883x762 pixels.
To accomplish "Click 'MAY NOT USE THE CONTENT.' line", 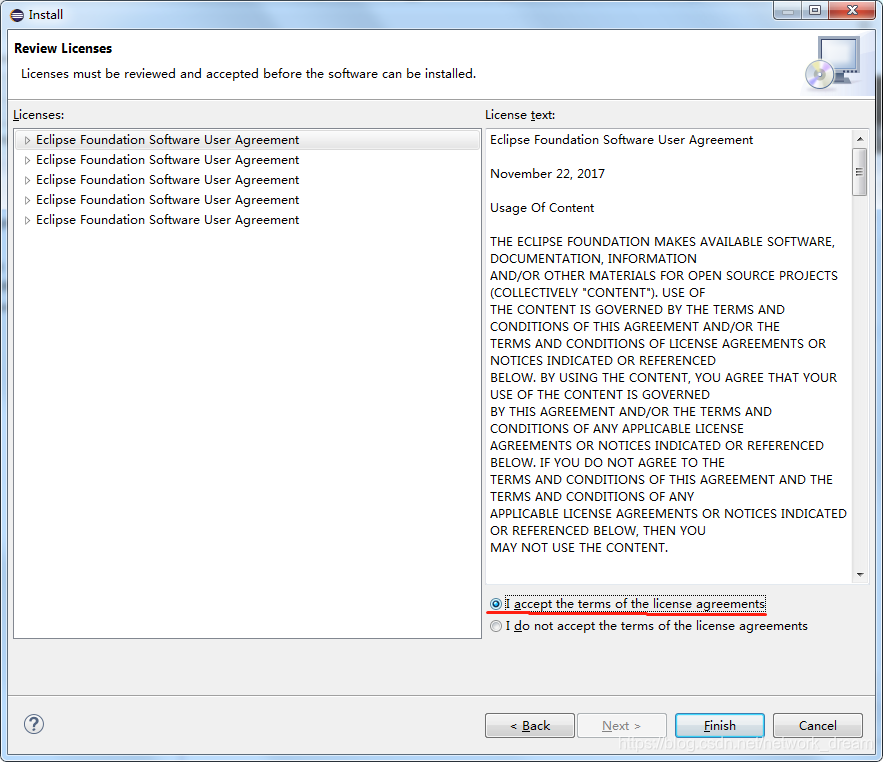I will pyautogui.click(x=579, y=548).
